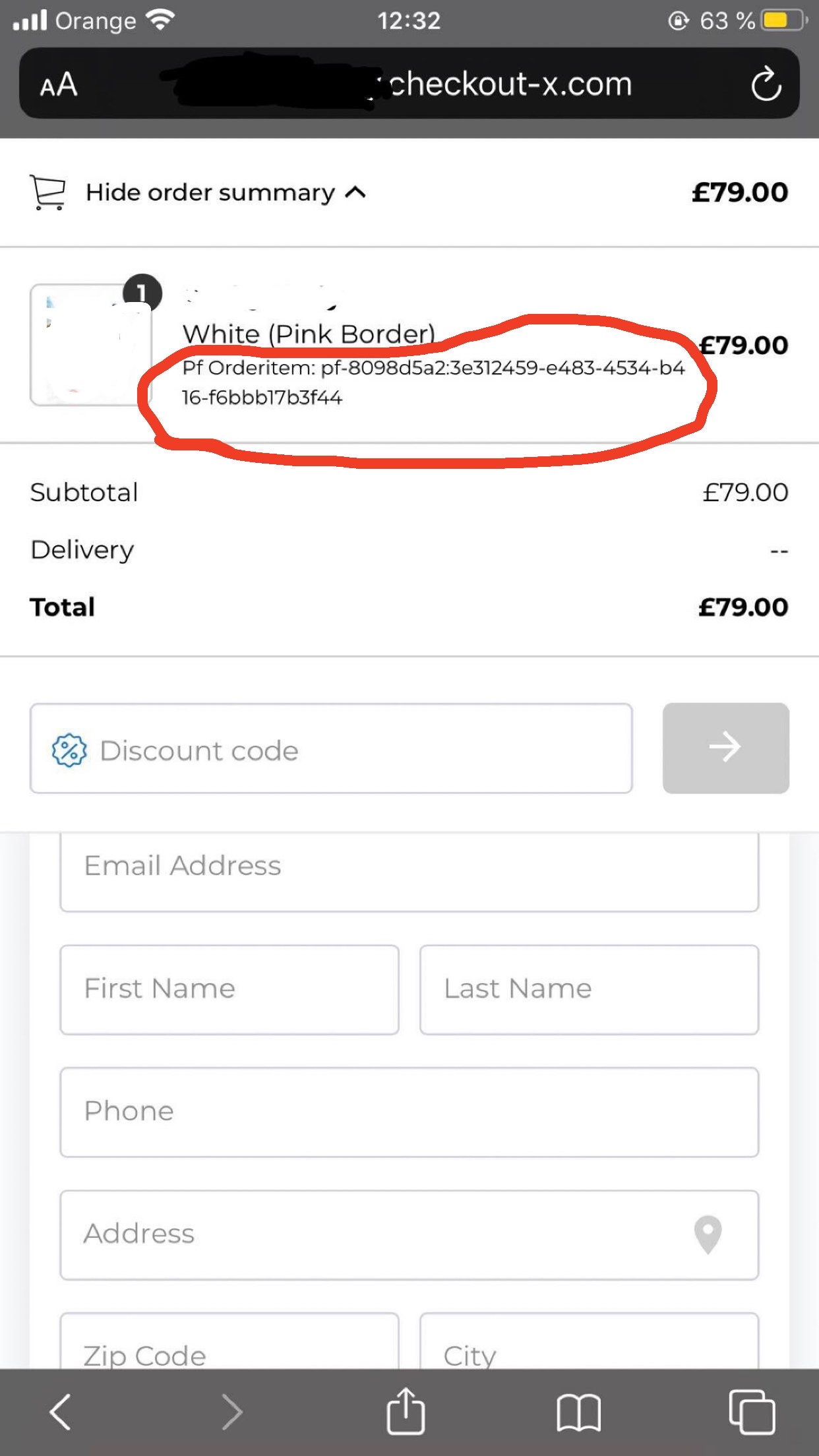The image size is (819, 1456).
Task: Open the Safari share sheet icon
Action: 405,1411
